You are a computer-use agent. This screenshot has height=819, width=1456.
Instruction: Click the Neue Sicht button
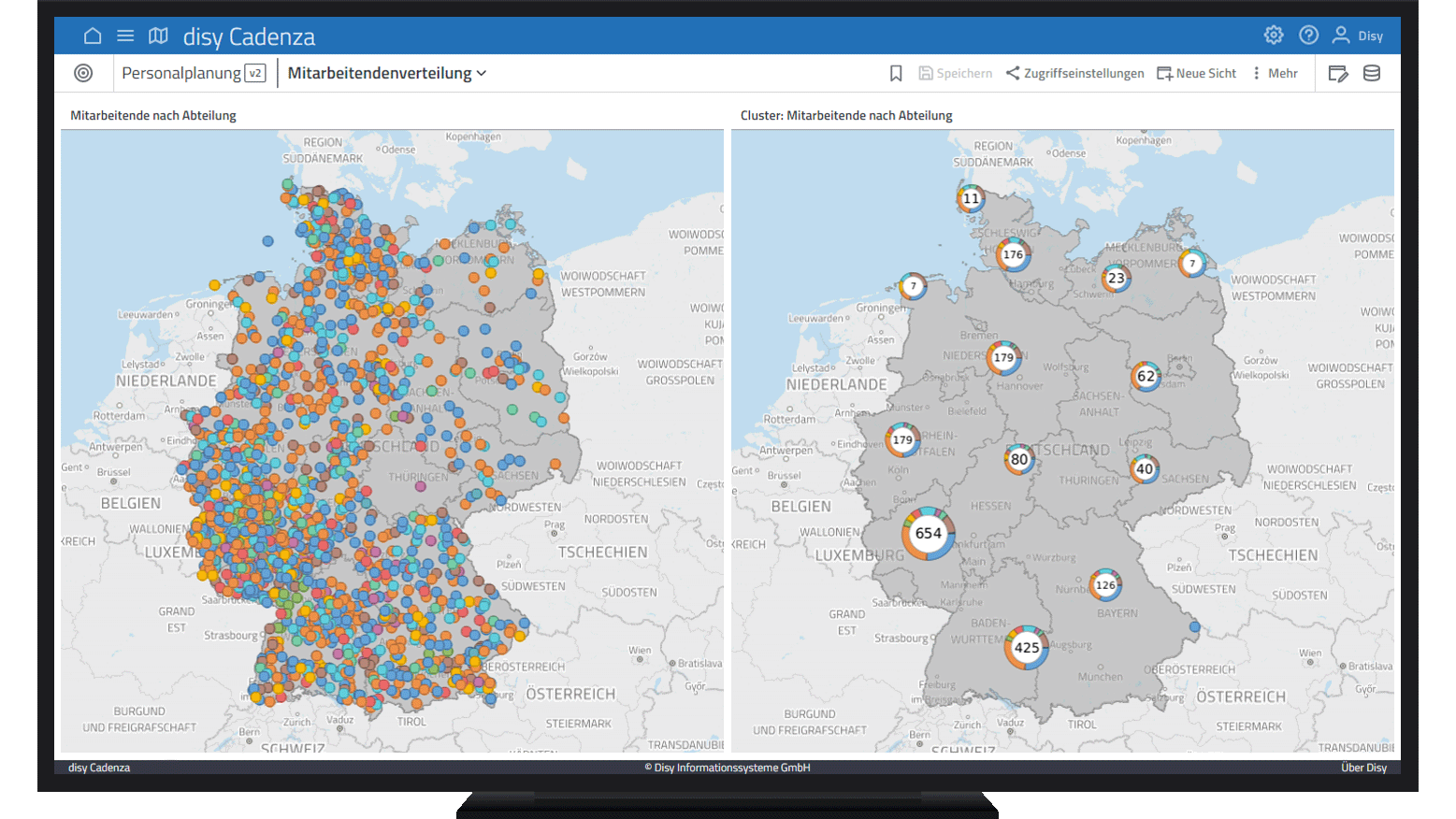click(x=1196, y=72)
